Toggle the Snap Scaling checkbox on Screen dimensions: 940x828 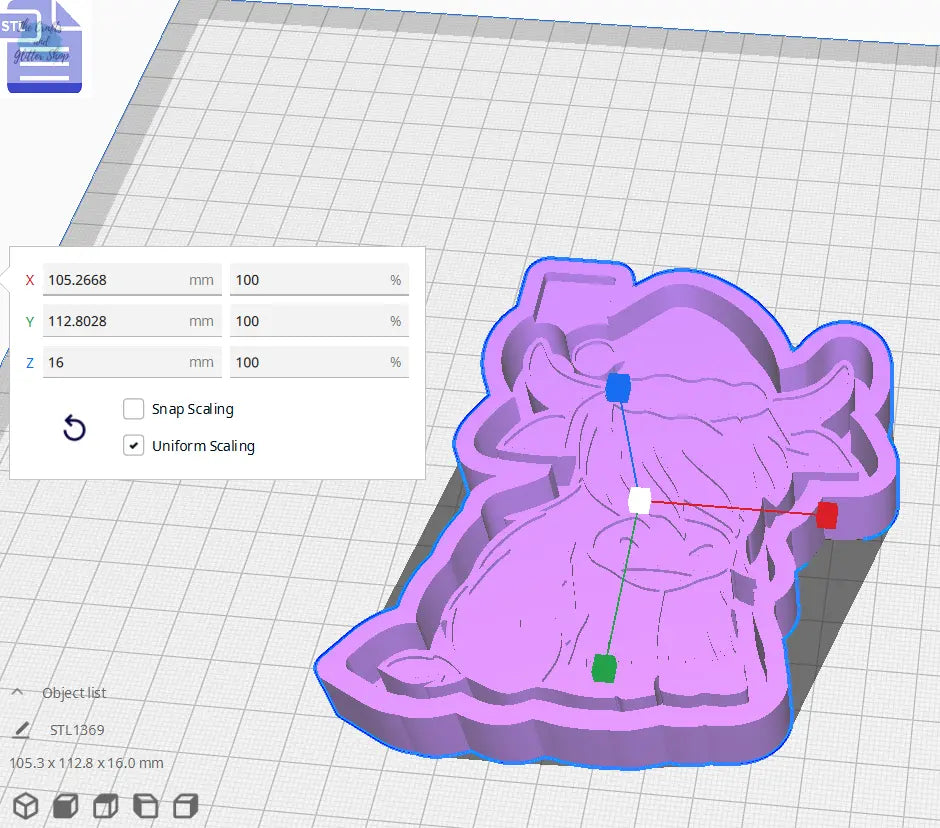tap(133, 408)
